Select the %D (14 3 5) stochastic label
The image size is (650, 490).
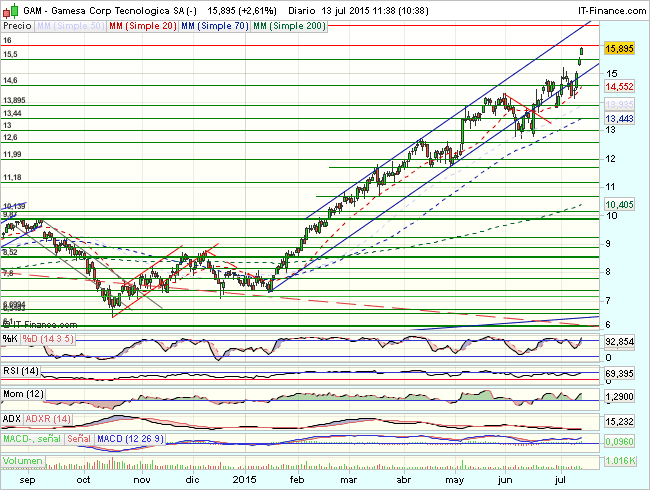[48, 339]
